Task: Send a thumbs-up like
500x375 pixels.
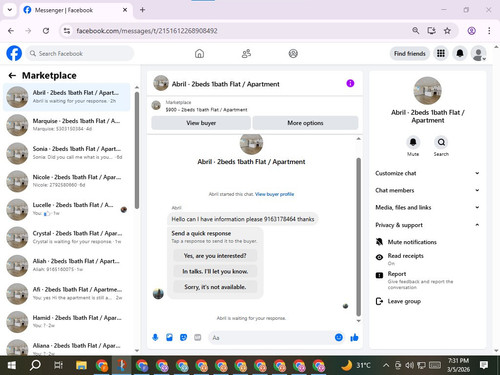Action: (x=354, y=338)
